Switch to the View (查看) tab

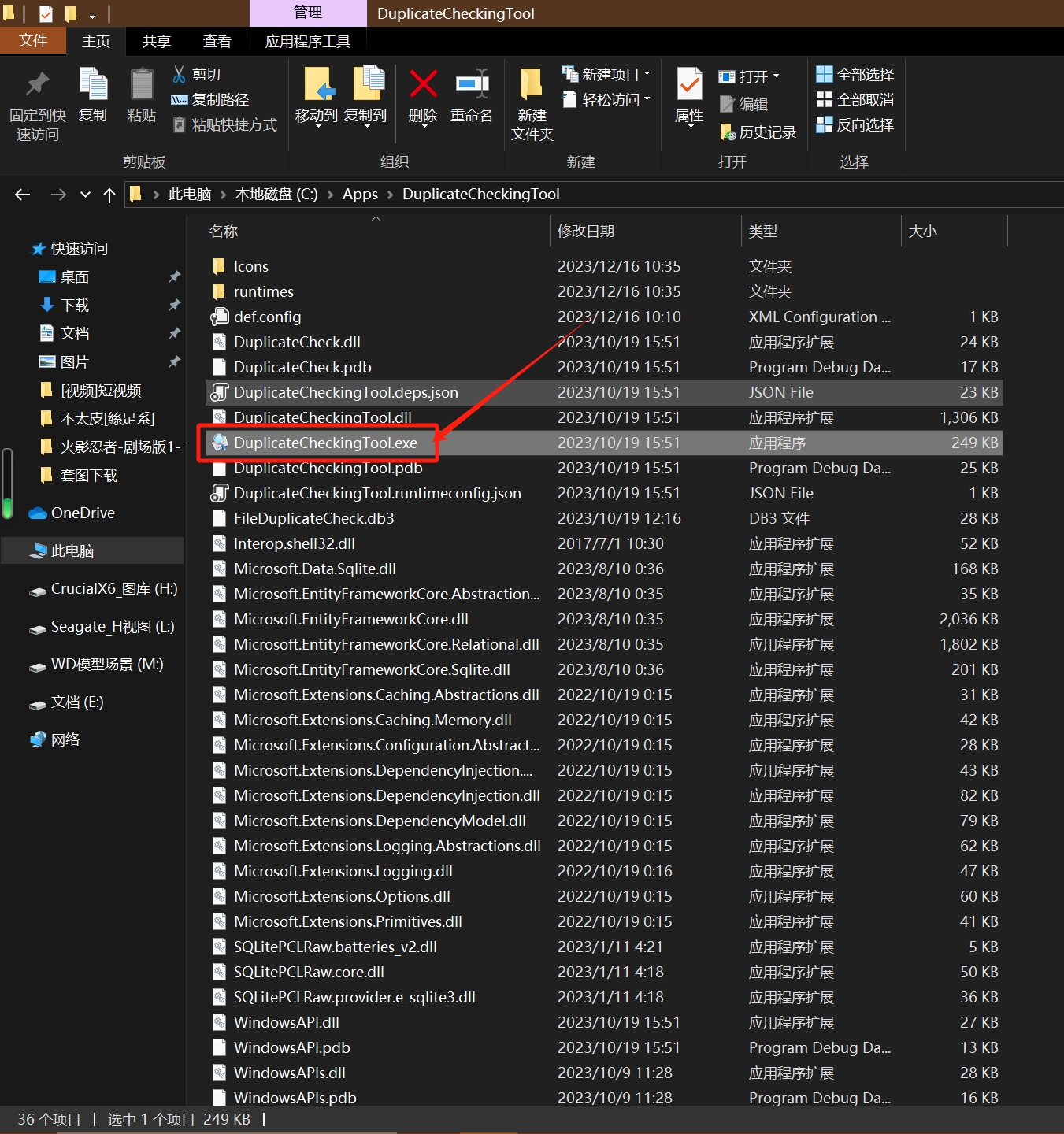[217, 41]
